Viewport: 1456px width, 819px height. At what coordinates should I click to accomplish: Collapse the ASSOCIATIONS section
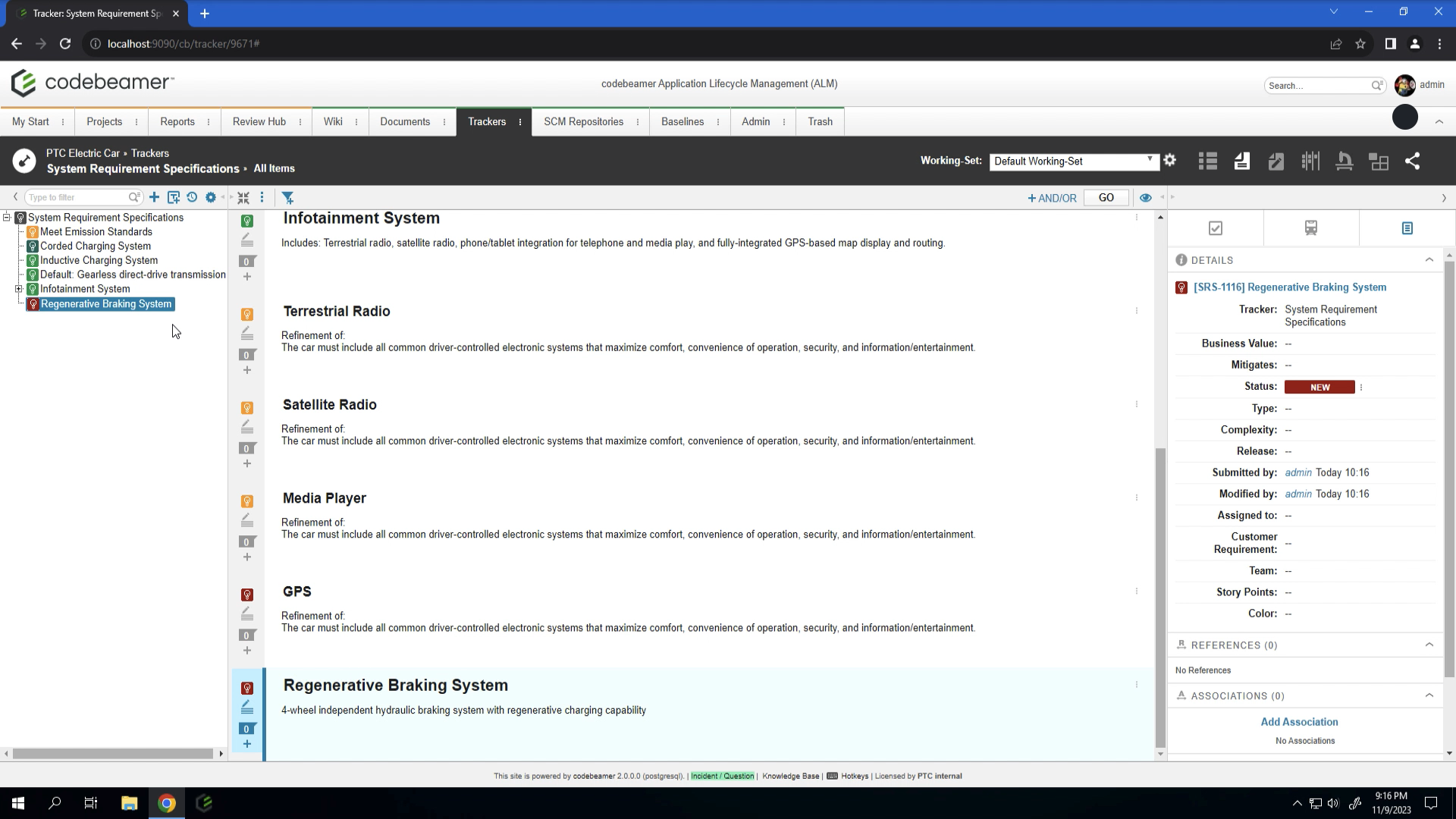click(1429, 696)
